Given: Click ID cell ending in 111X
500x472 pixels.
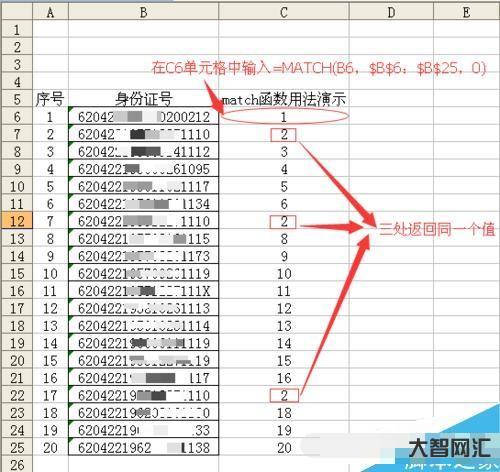Looking at the screenshot, I should tap(143, 291).
